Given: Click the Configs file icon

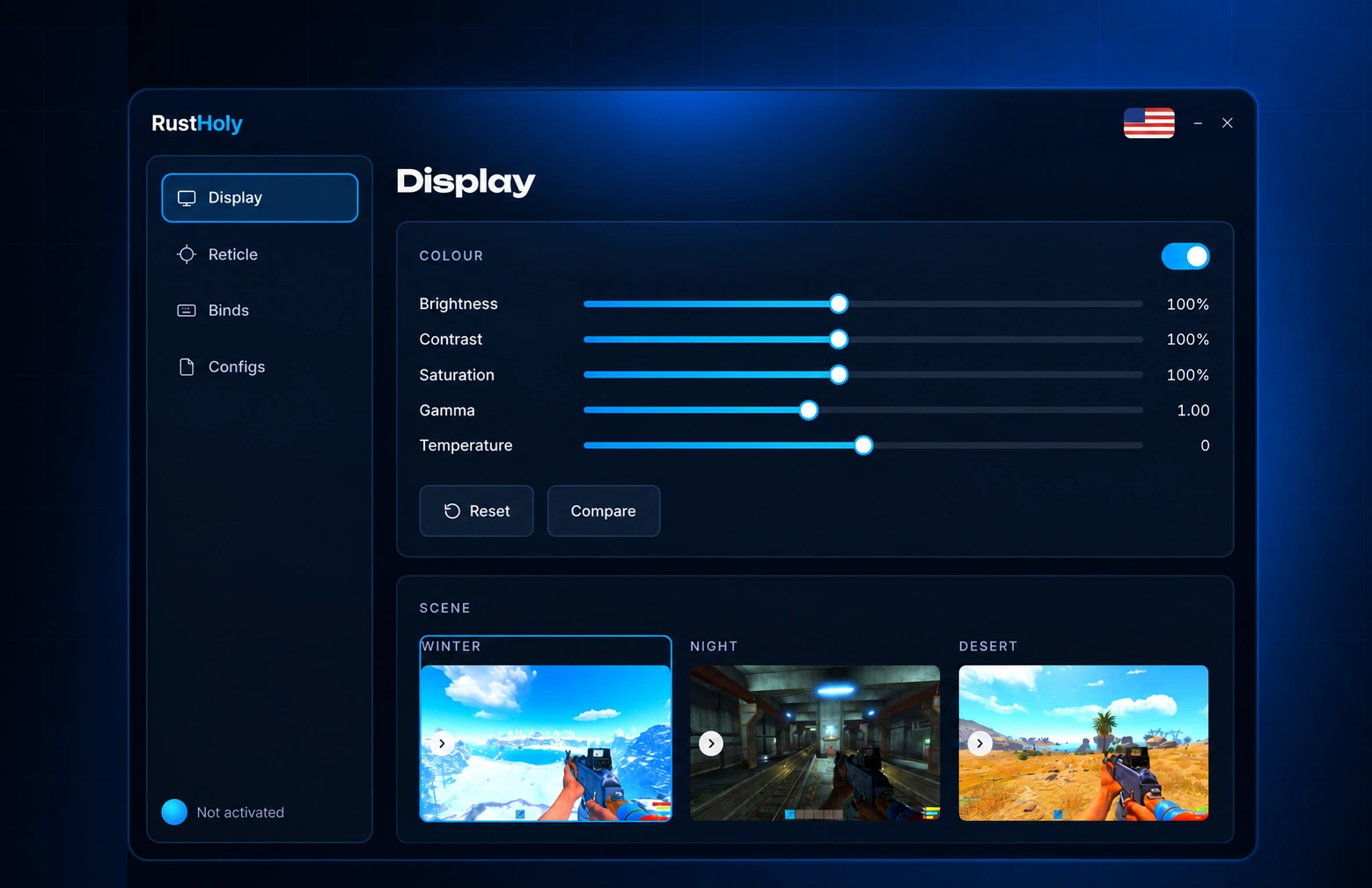Looking at the screenshot, I should [x=187, y=367].
